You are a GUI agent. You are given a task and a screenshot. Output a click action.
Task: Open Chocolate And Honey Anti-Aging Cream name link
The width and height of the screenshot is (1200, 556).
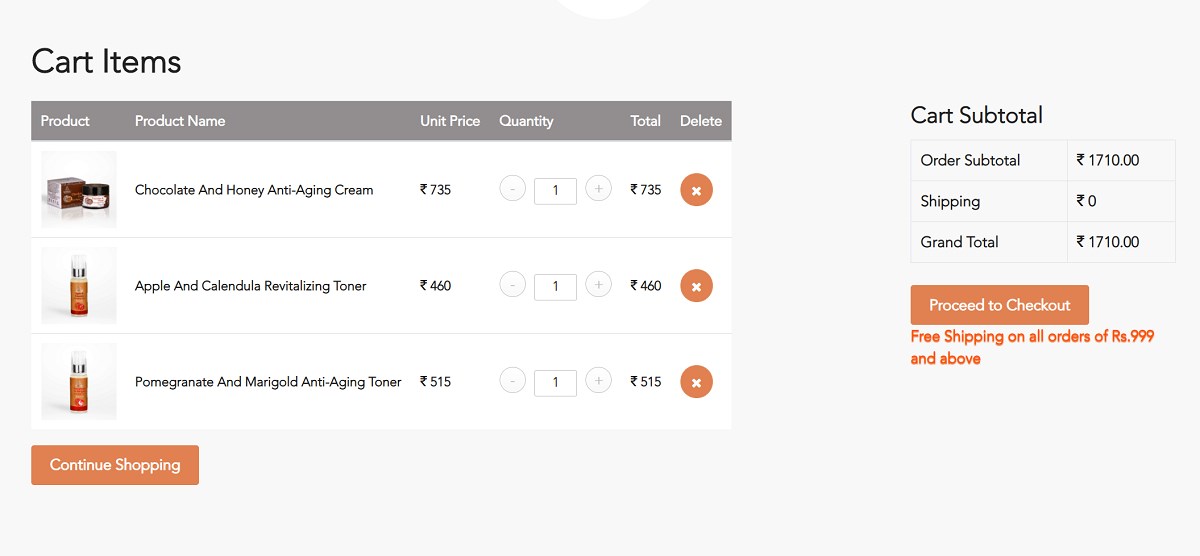point(254,190)
